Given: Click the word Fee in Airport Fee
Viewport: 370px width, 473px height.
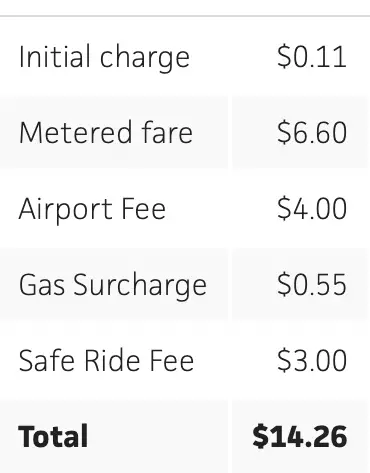Looking at the screenshot, I should [x=144, y=209].
